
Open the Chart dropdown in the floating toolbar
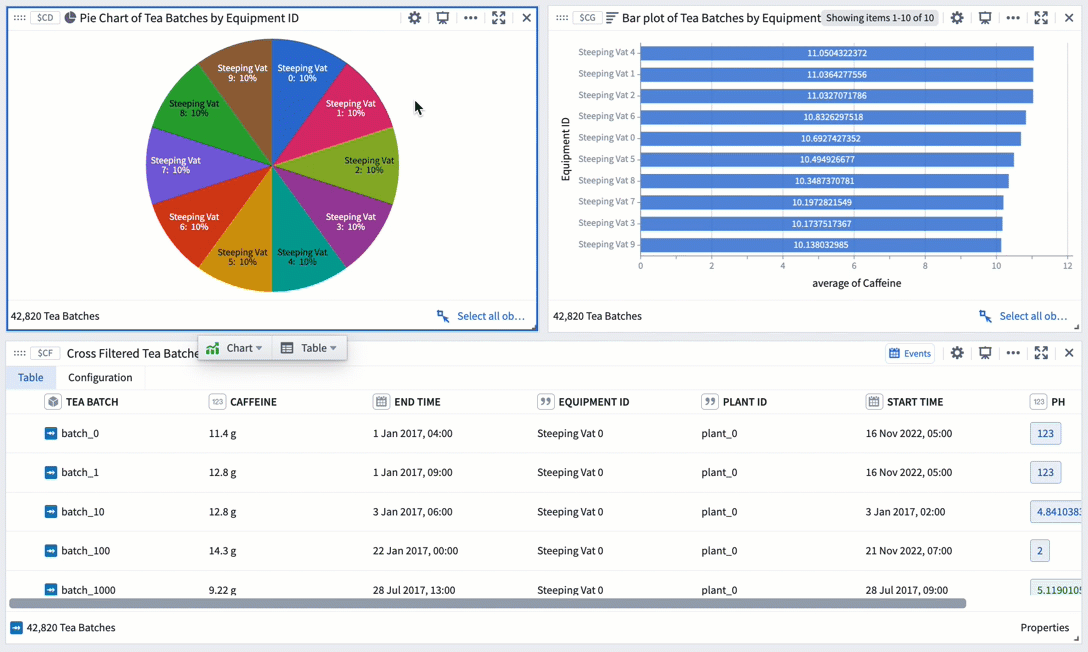pos(235,348)
